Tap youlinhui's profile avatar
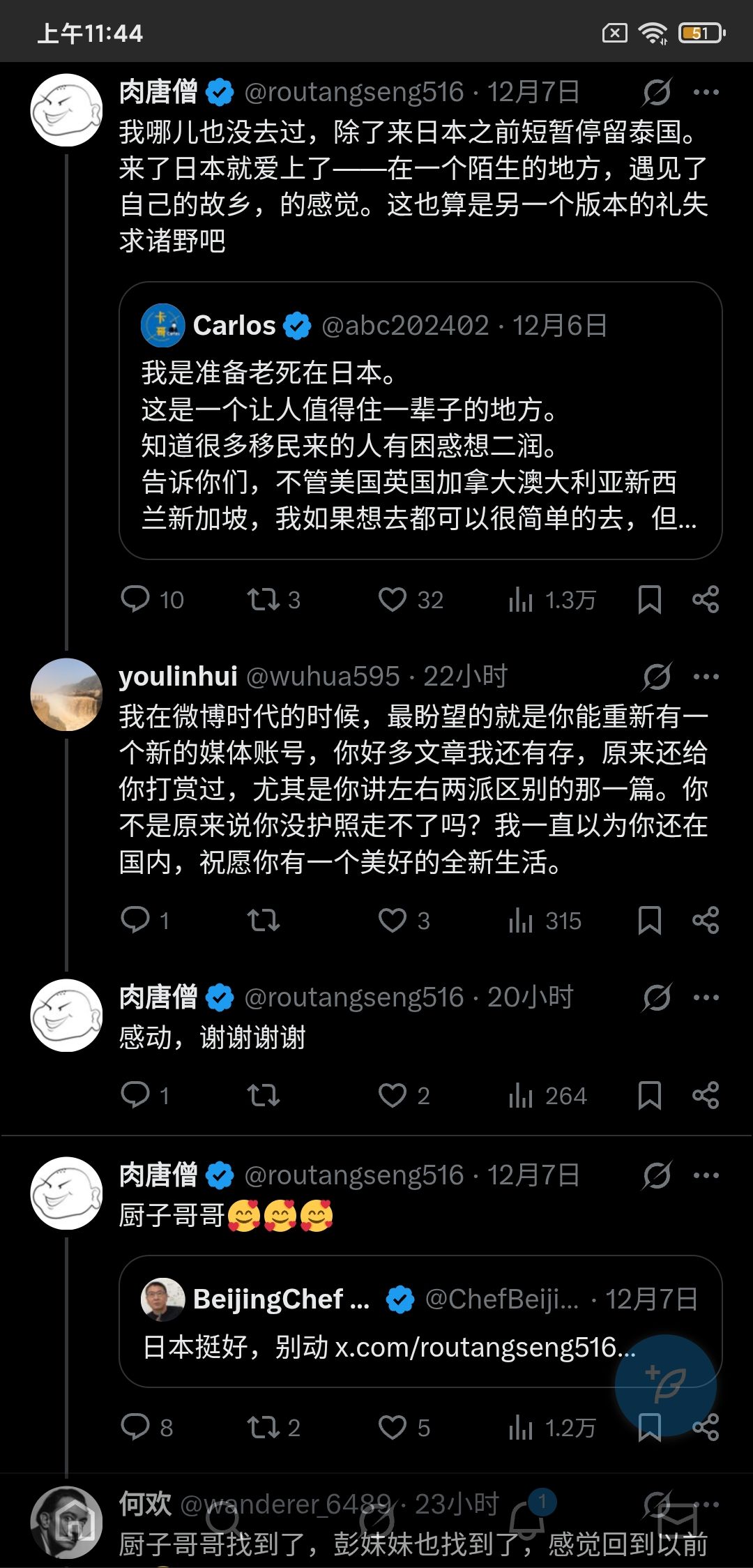 click(67, 694)
